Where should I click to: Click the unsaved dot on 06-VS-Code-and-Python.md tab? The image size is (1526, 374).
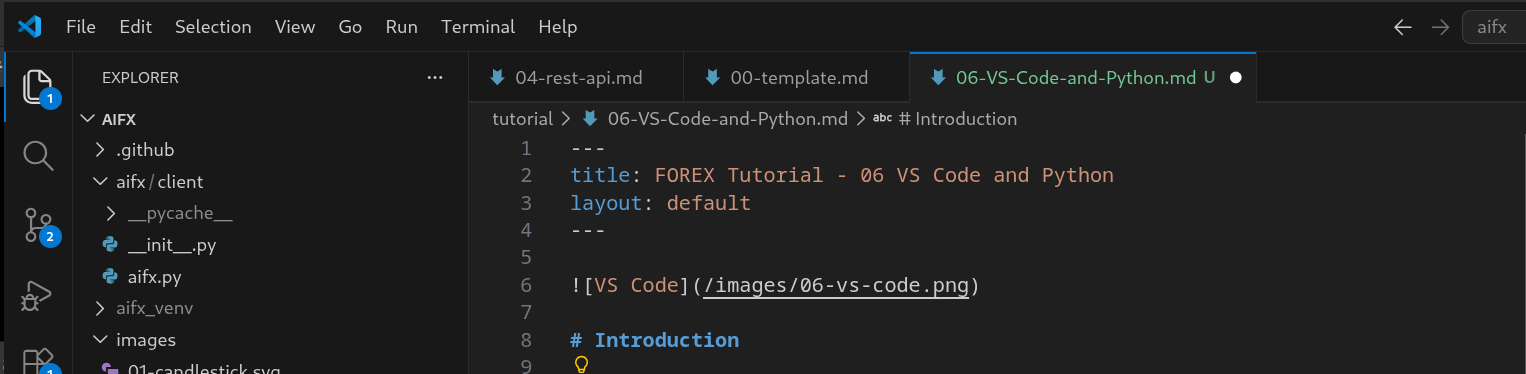tap(1235, 78)
